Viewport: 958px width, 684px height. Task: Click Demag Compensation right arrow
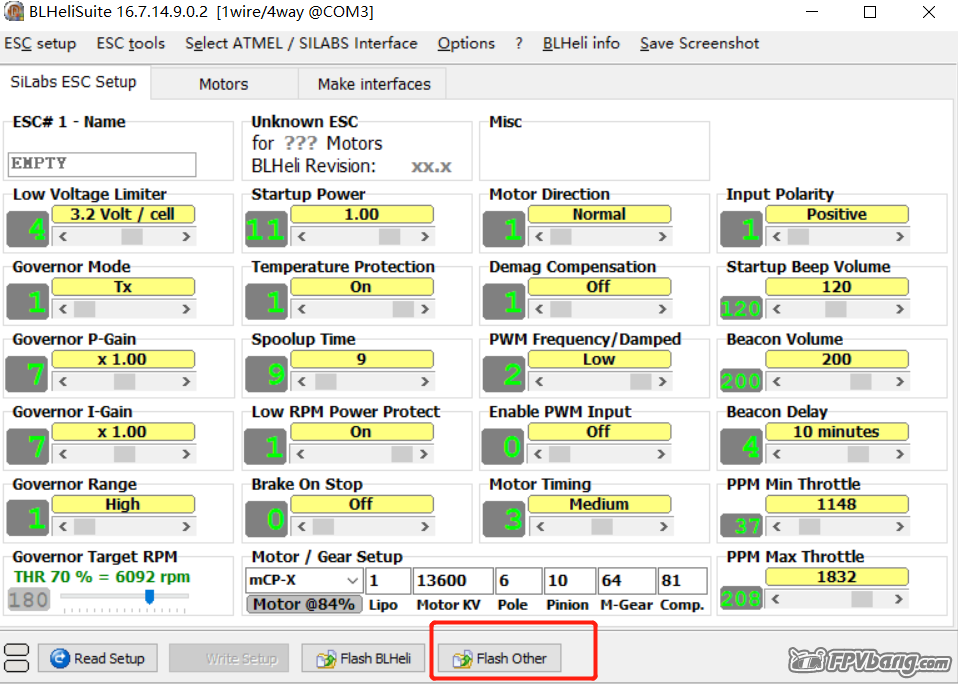[x=662, y=309]
